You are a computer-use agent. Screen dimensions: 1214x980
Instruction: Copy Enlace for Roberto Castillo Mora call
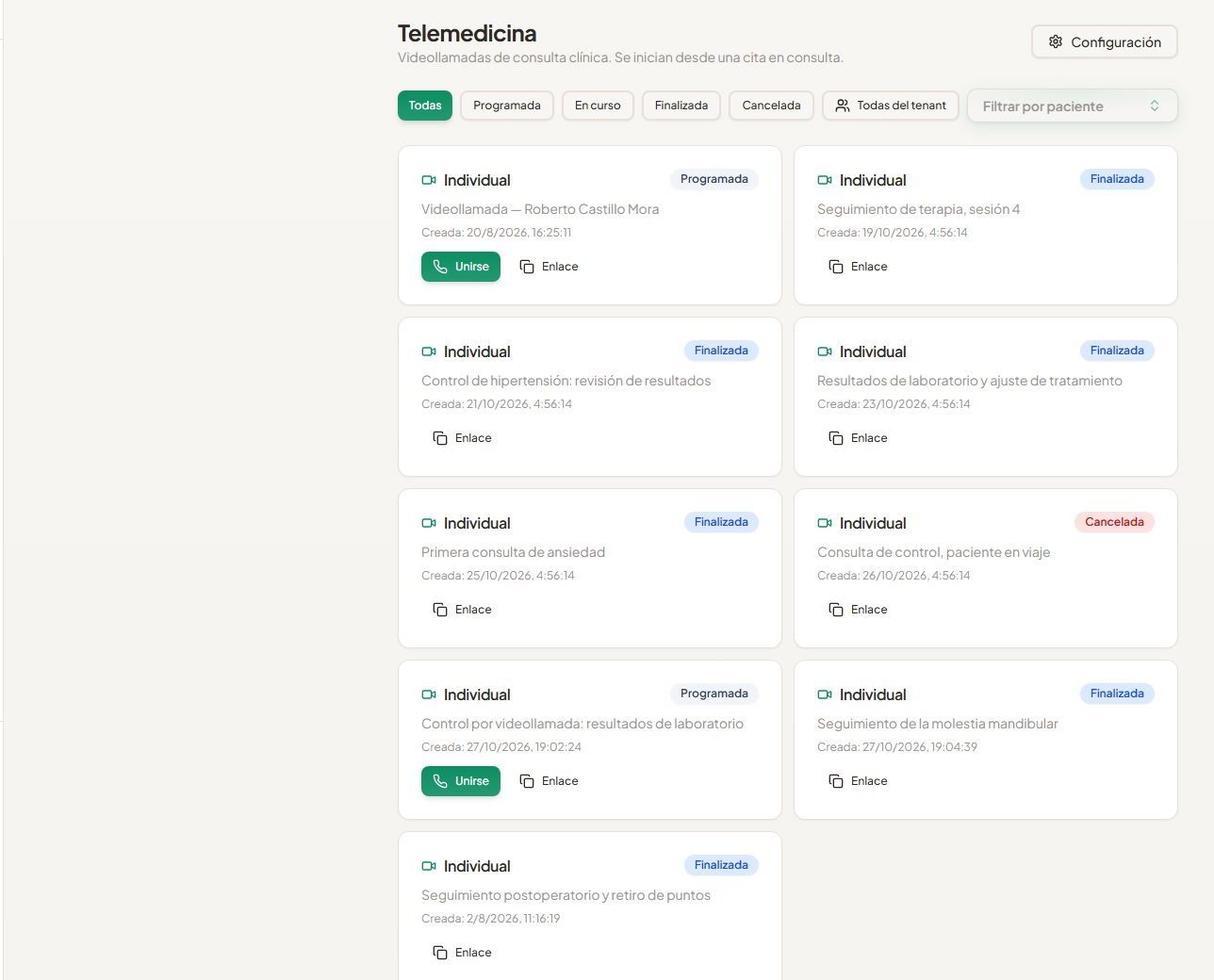pos(549,267)
